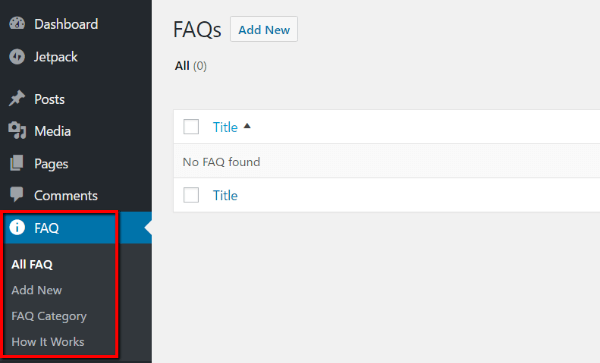The width and height of the screenshot is (600, 363).
Task: Select the All (0) filter link
Action: click(x=191, y=66)
